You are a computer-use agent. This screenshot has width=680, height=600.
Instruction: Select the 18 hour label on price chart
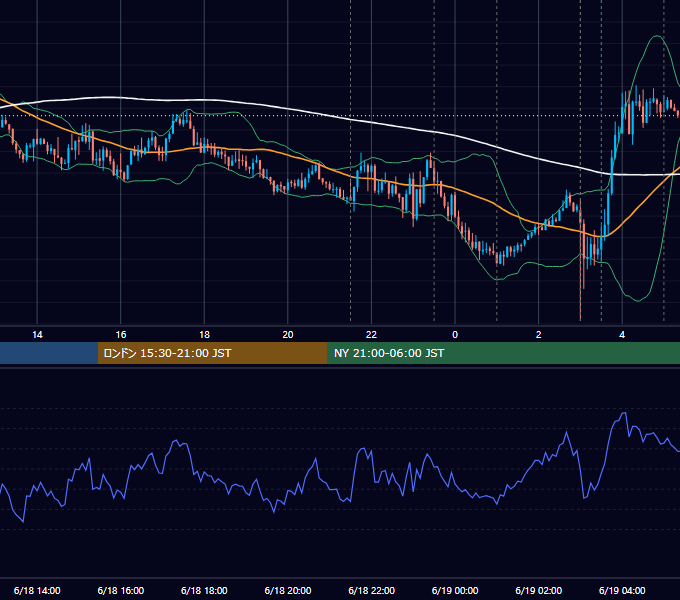tap(204, 335)
